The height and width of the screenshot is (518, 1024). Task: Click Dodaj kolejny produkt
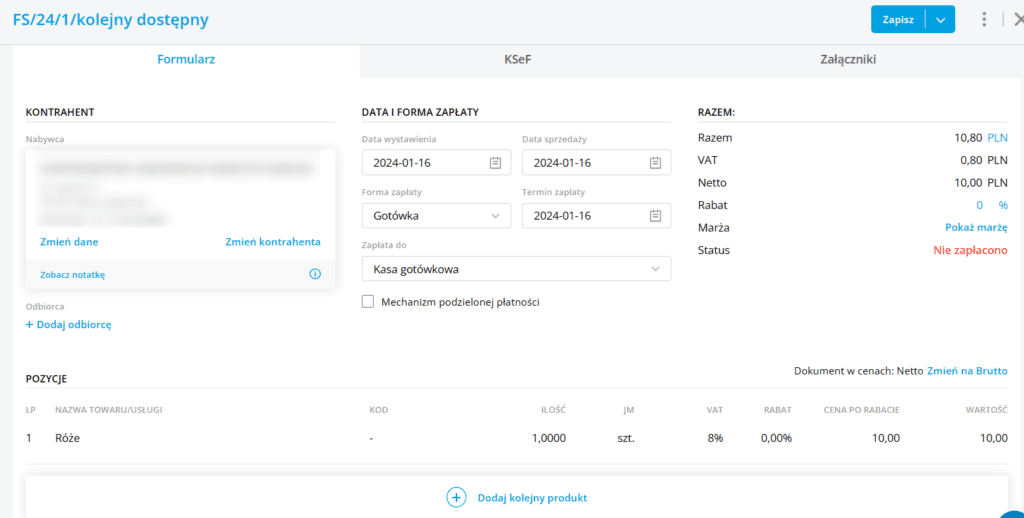532,498
